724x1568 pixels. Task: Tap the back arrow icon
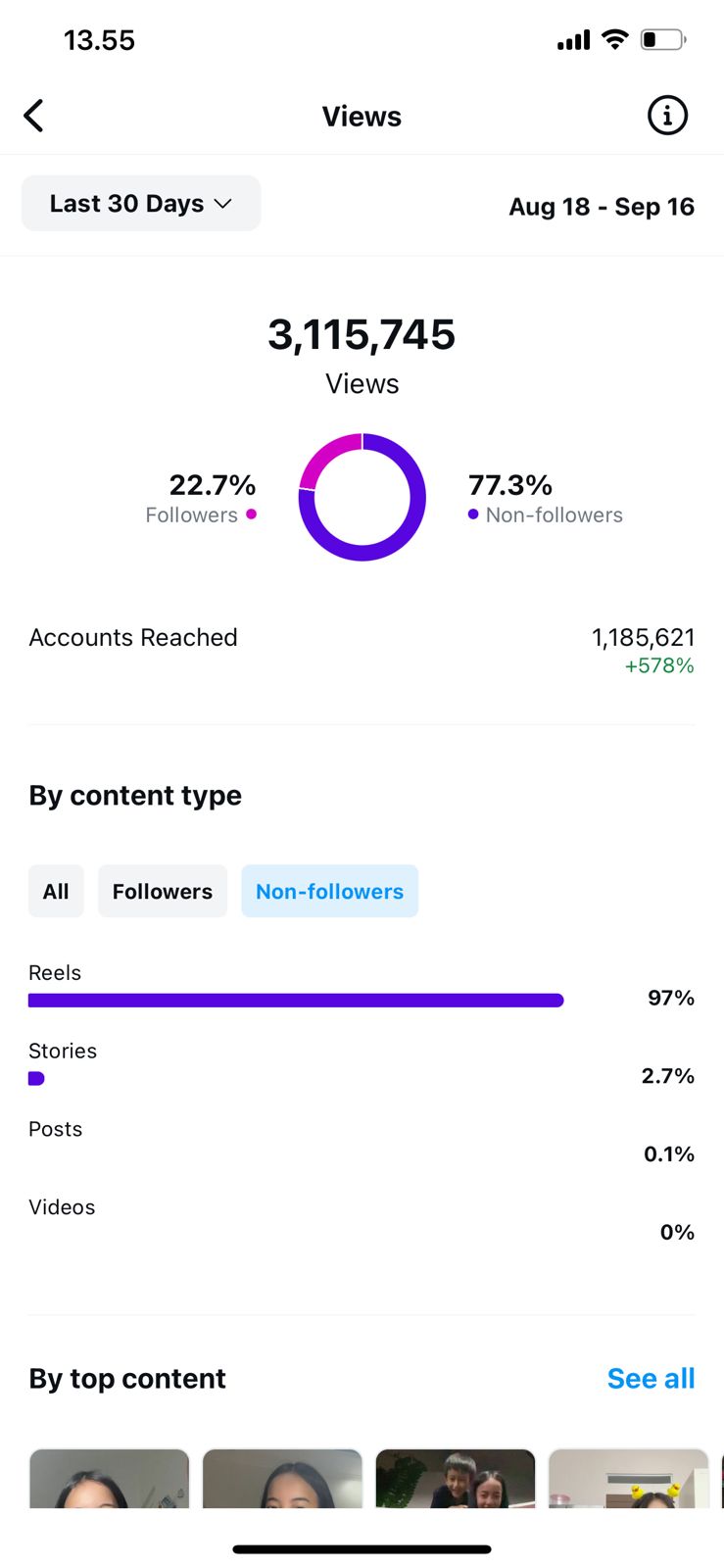(34, 116)
